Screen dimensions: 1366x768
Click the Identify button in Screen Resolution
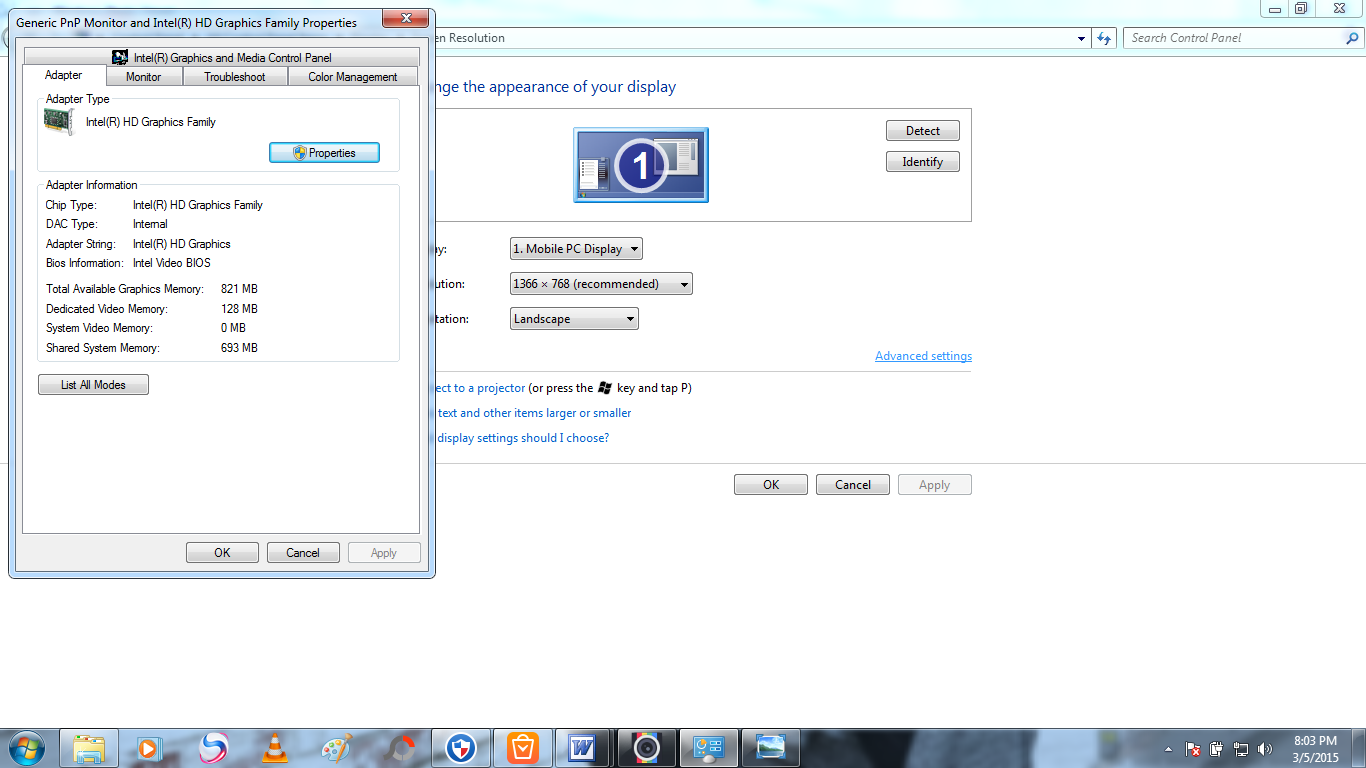click(x=923, y=162)
